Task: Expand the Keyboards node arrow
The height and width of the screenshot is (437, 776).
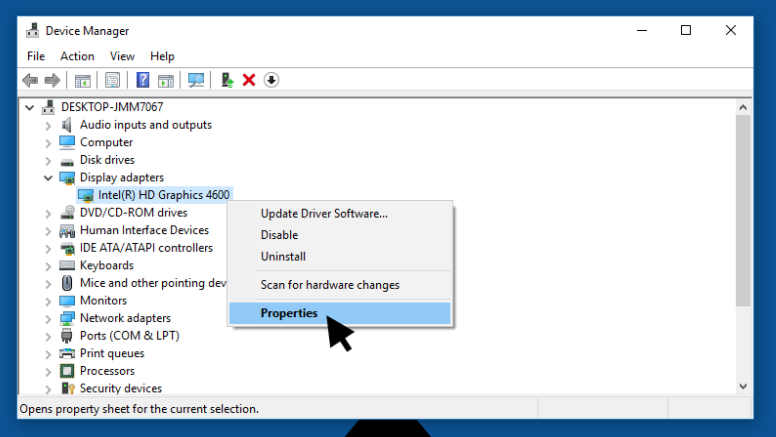Action: point(48,266)
